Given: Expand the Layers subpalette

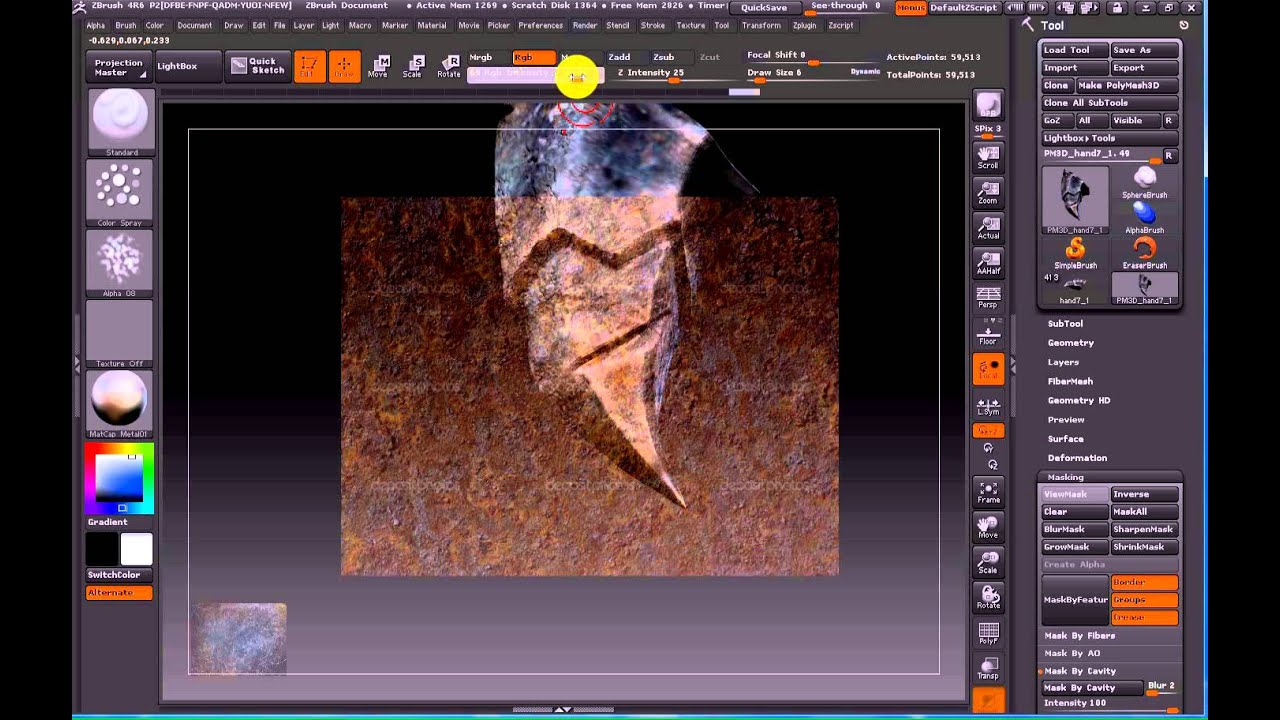Looking at the screenshot, I should coord(1063,362).
